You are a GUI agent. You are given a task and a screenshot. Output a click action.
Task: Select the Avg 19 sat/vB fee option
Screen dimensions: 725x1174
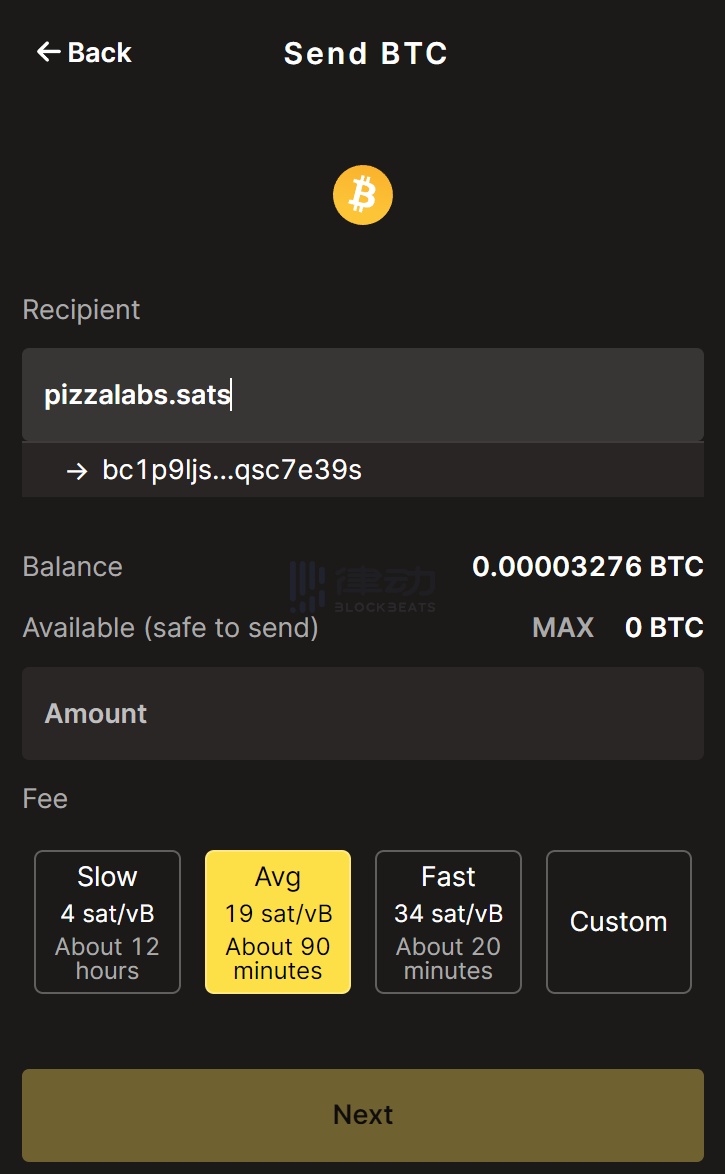pos(278,921)
